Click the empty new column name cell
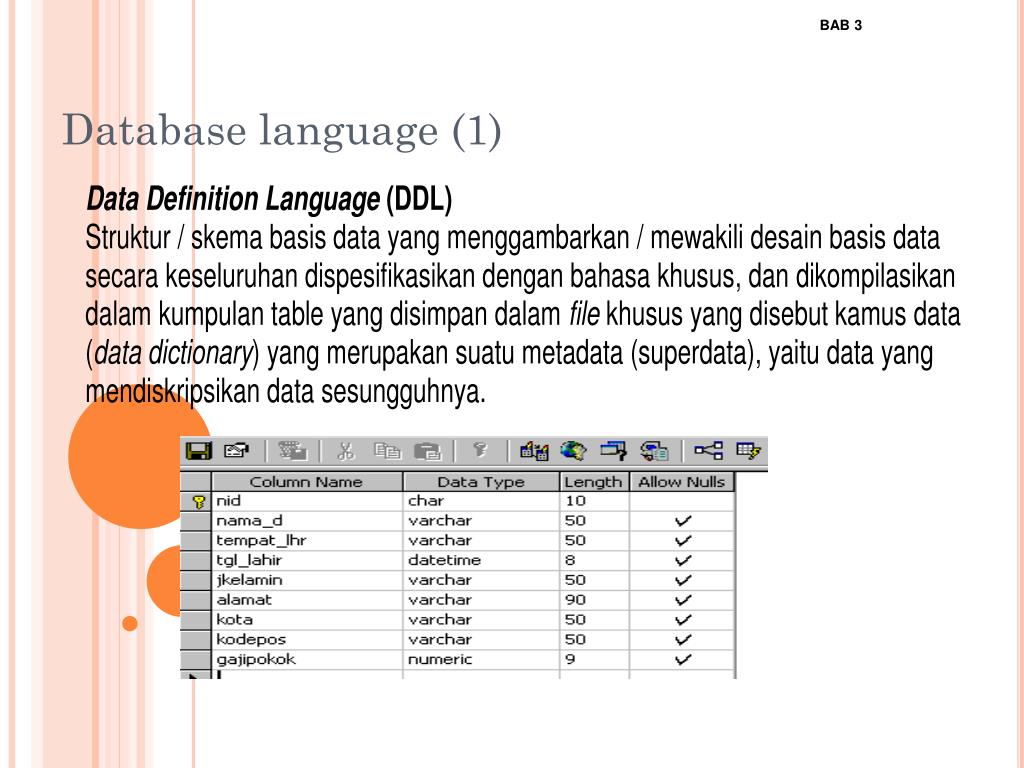Screen dimensions: 1024x768 tap(307, 675)
